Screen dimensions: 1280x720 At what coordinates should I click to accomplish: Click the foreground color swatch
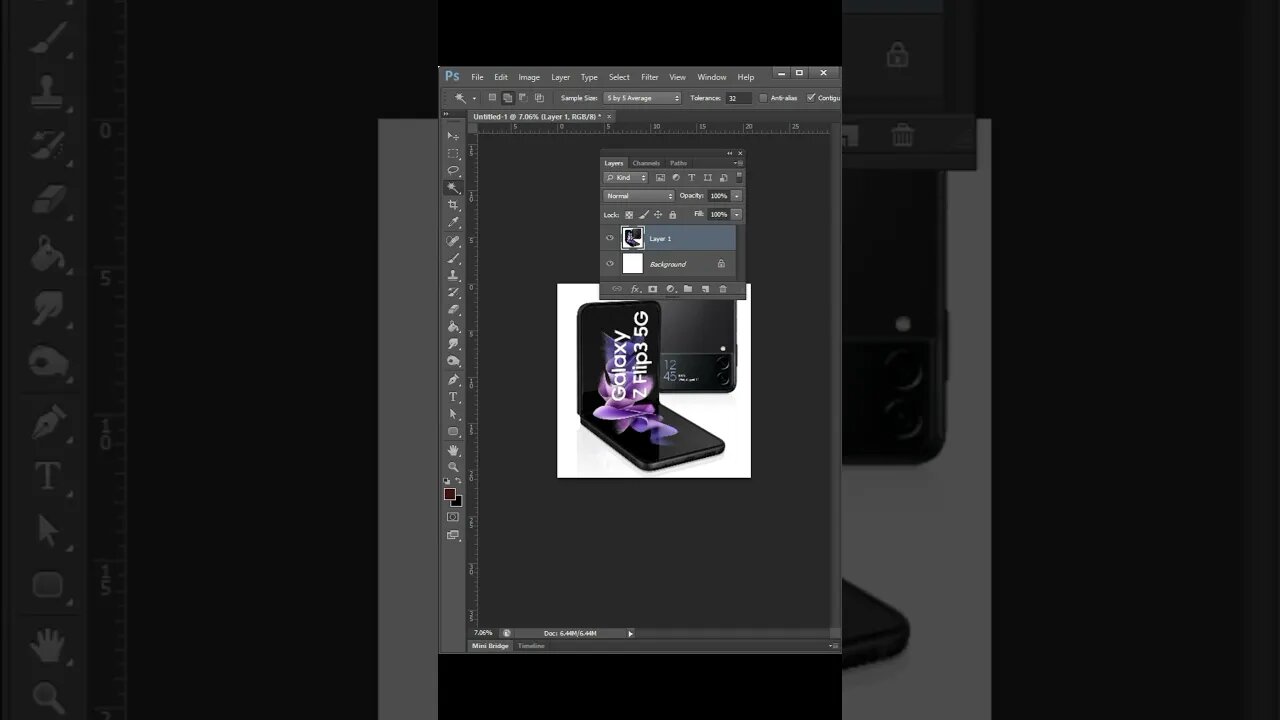pyautogui.click(x=450, y=494)
